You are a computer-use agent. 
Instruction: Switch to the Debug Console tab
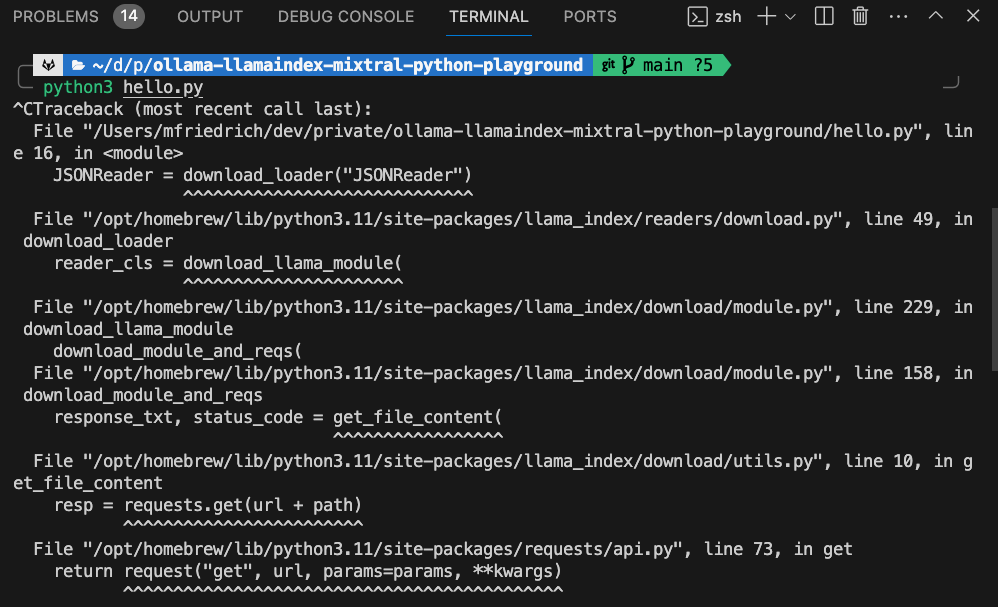[x=346, y=17]
